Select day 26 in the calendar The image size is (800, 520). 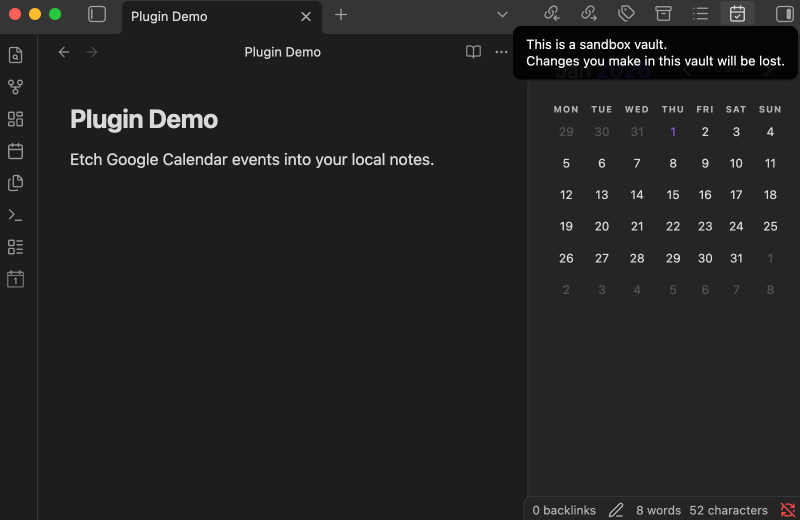click(x=566, y=259)
